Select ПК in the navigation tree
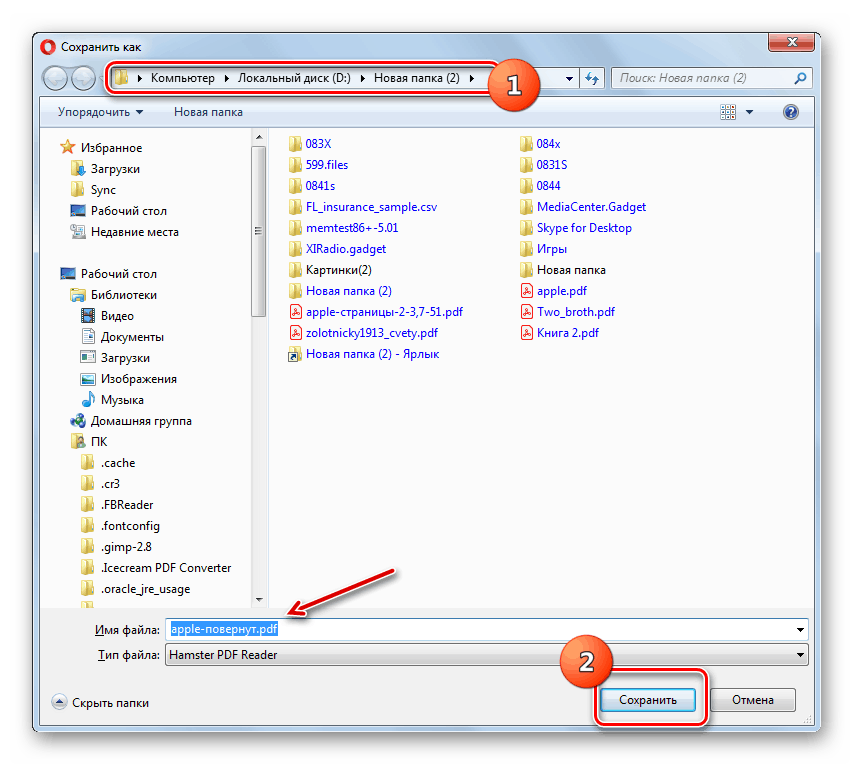This screenshot has height=765, width=854. [x=99, y=442]
